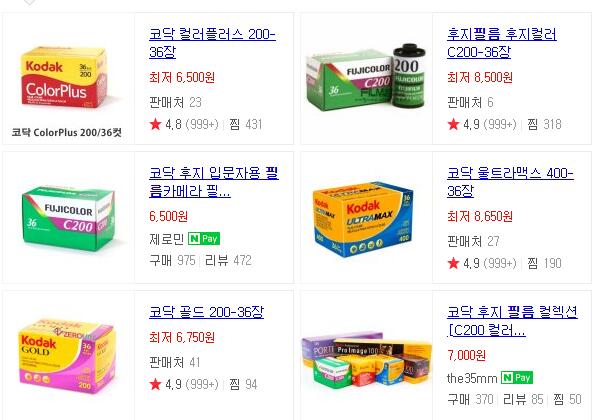The height and width of the screenshot is (420, 594).
Task: Click the 판매처 41 seller count for 코닥 골드
Action: pyautogui.click(x=175, y=362)
